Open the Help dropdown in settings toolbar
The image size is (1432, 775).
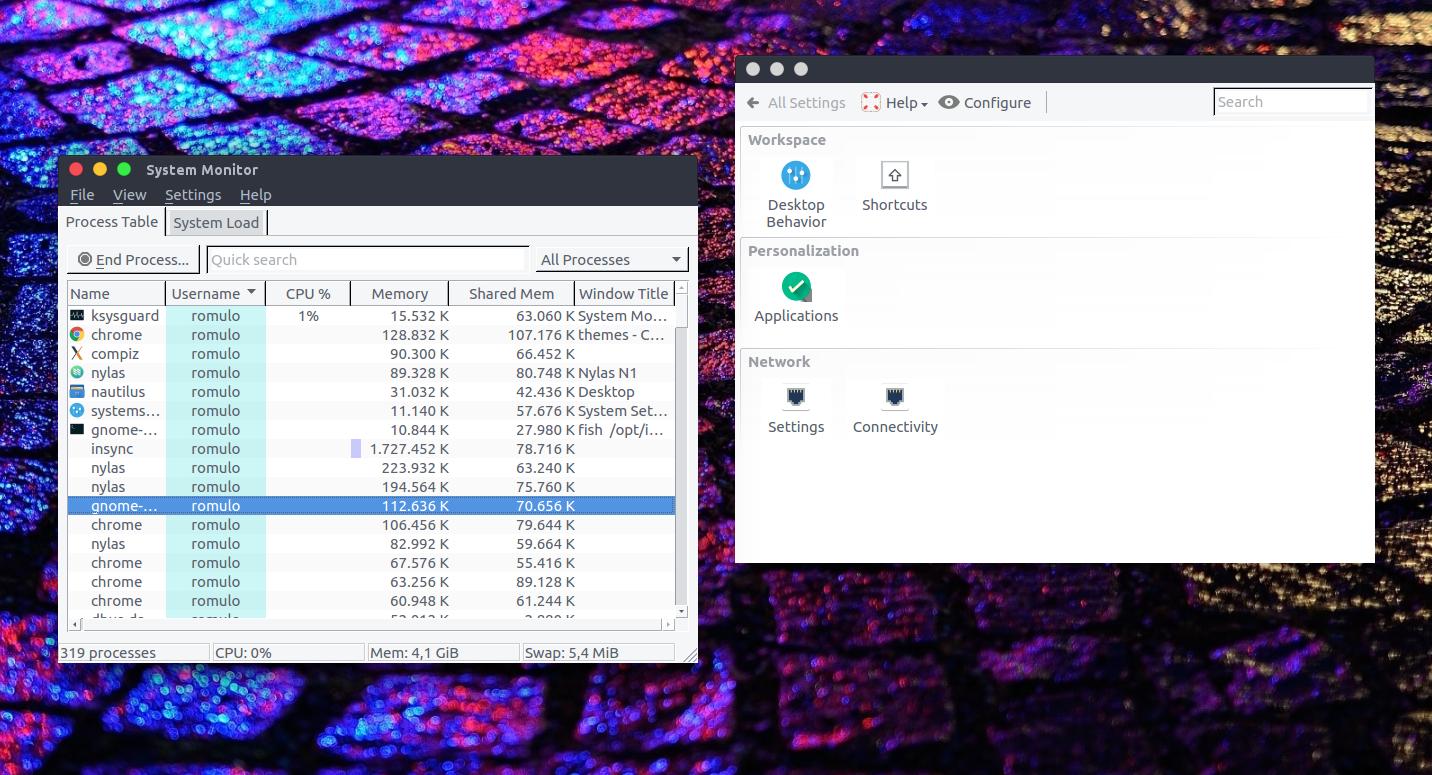pyautogui.click(x=895, y=103)
